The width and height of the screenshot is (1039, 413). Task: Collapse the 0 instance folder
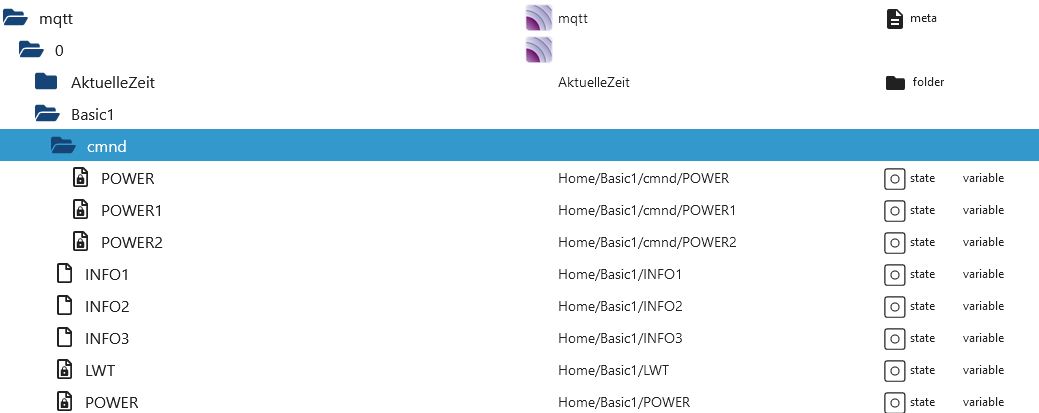coord(31,50)
